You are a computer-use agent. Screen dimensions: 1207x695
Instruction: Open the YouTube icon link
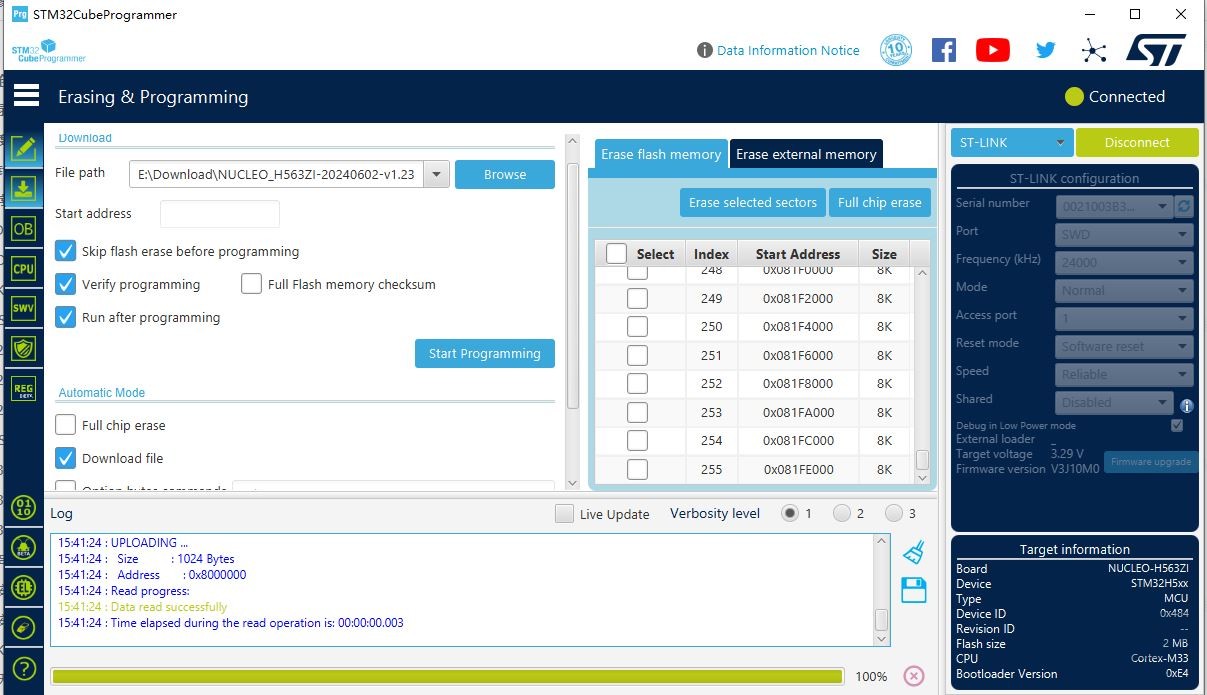(x=993, y=50)
